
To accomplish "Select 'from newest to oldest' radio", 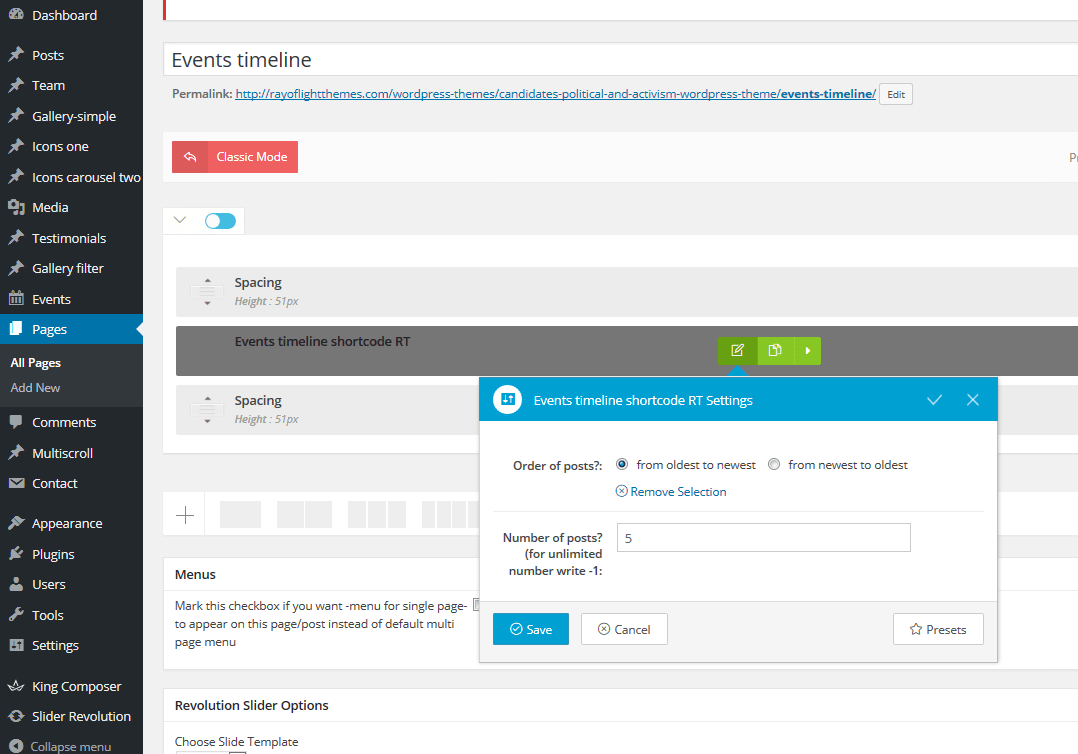I will tap(774, 464).
